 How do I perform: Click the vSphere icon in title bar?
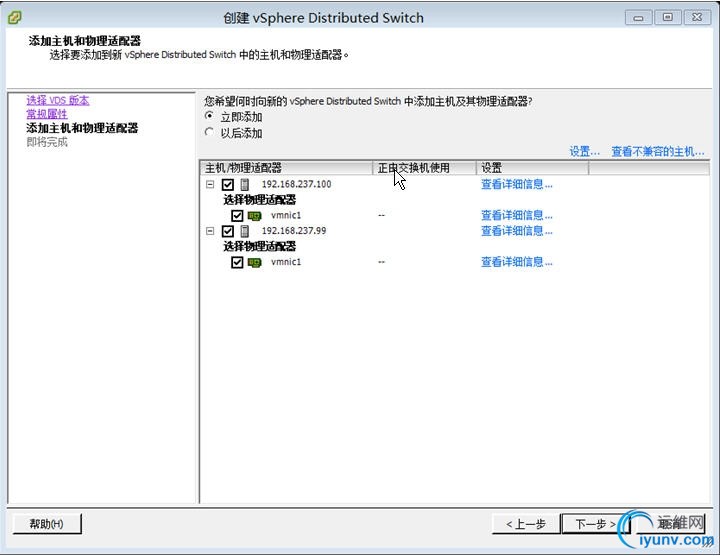14,18
